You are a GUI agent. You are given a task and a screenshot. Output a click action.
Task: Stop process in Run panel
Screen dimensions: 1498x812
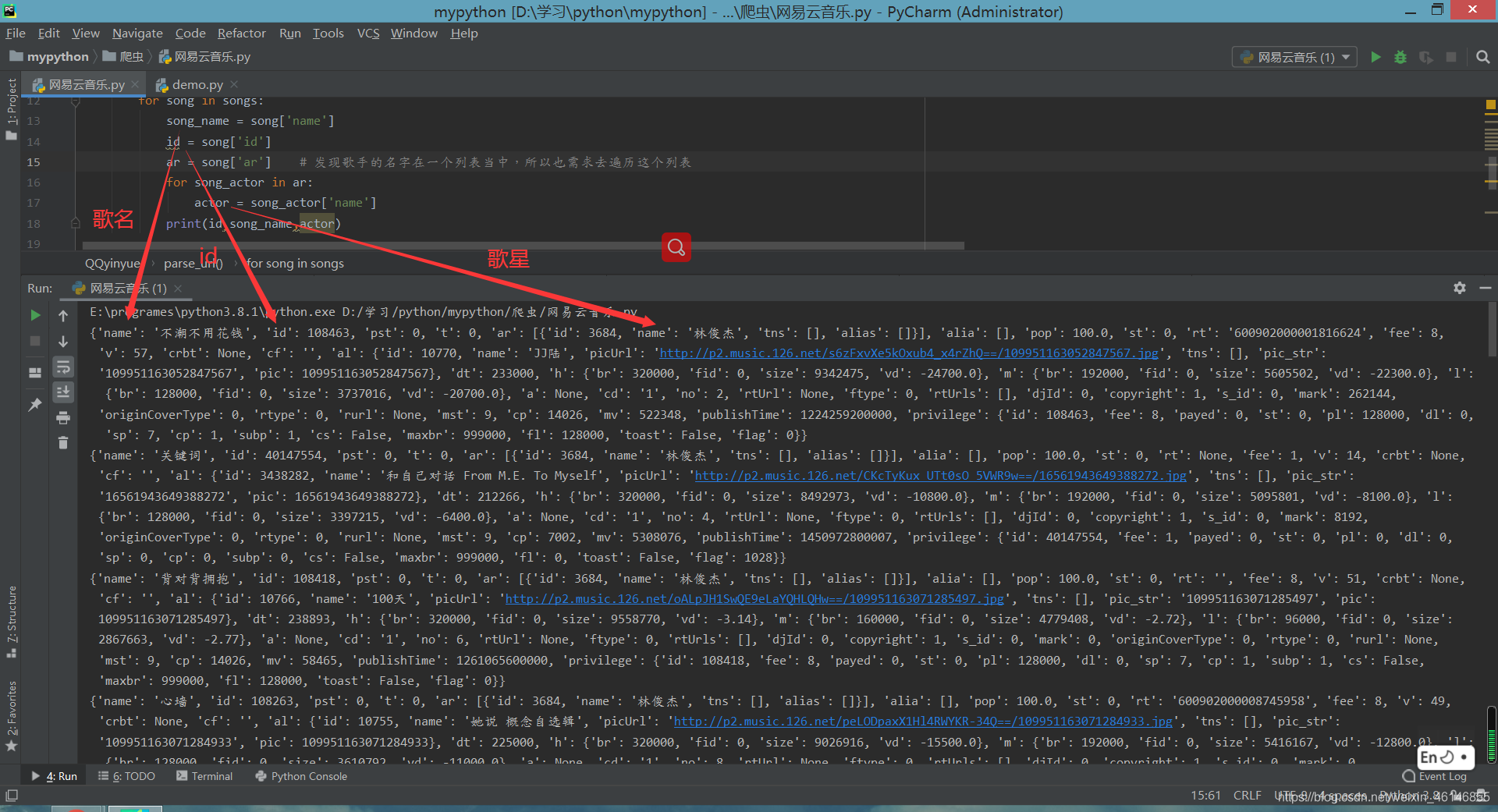(35, 341)
